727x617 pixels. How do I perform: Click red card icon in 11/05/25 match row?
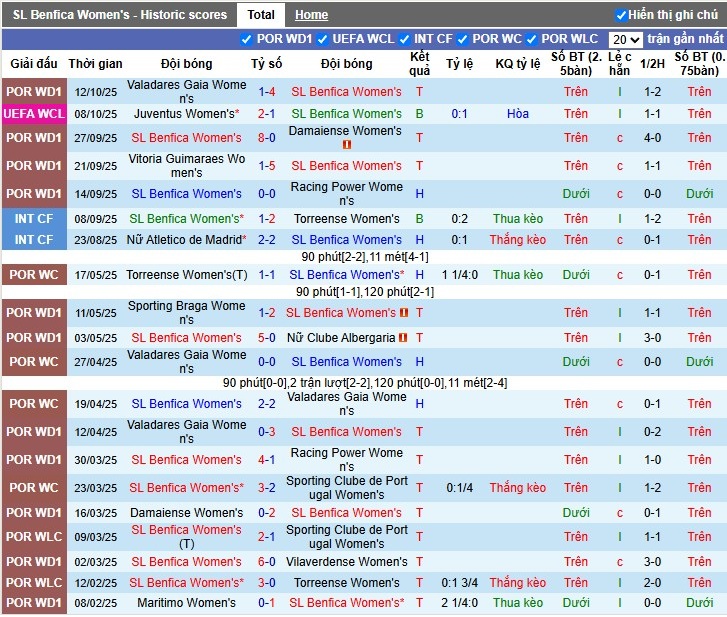403,313
